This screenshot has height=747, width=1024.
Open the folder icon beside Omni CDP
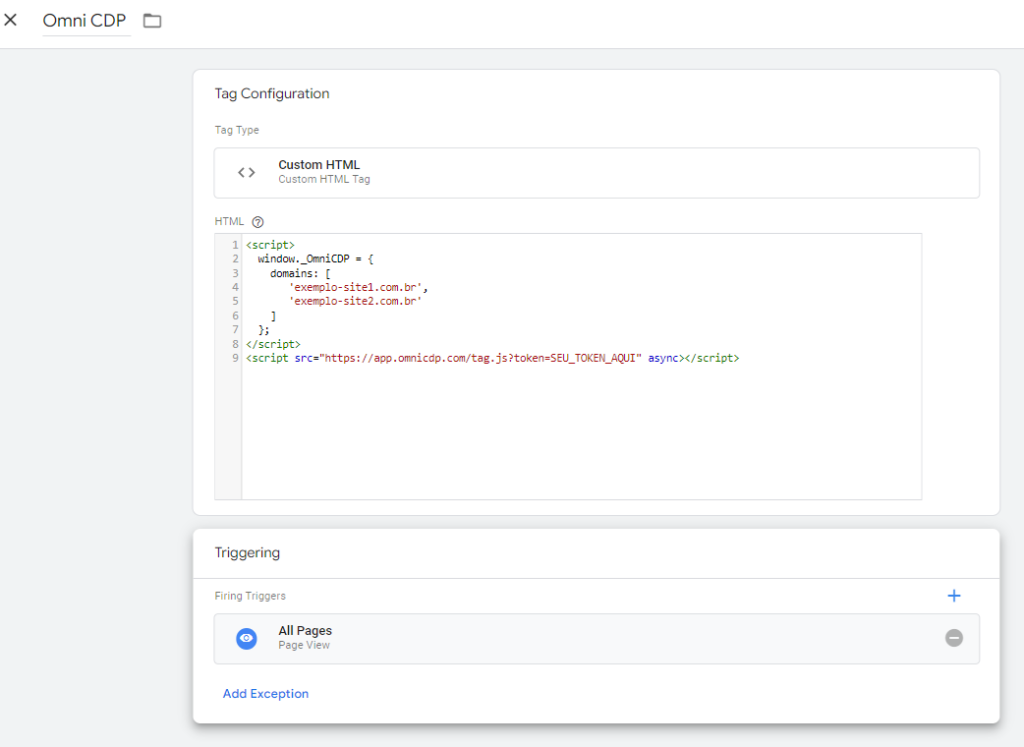[x=152, y=21]
